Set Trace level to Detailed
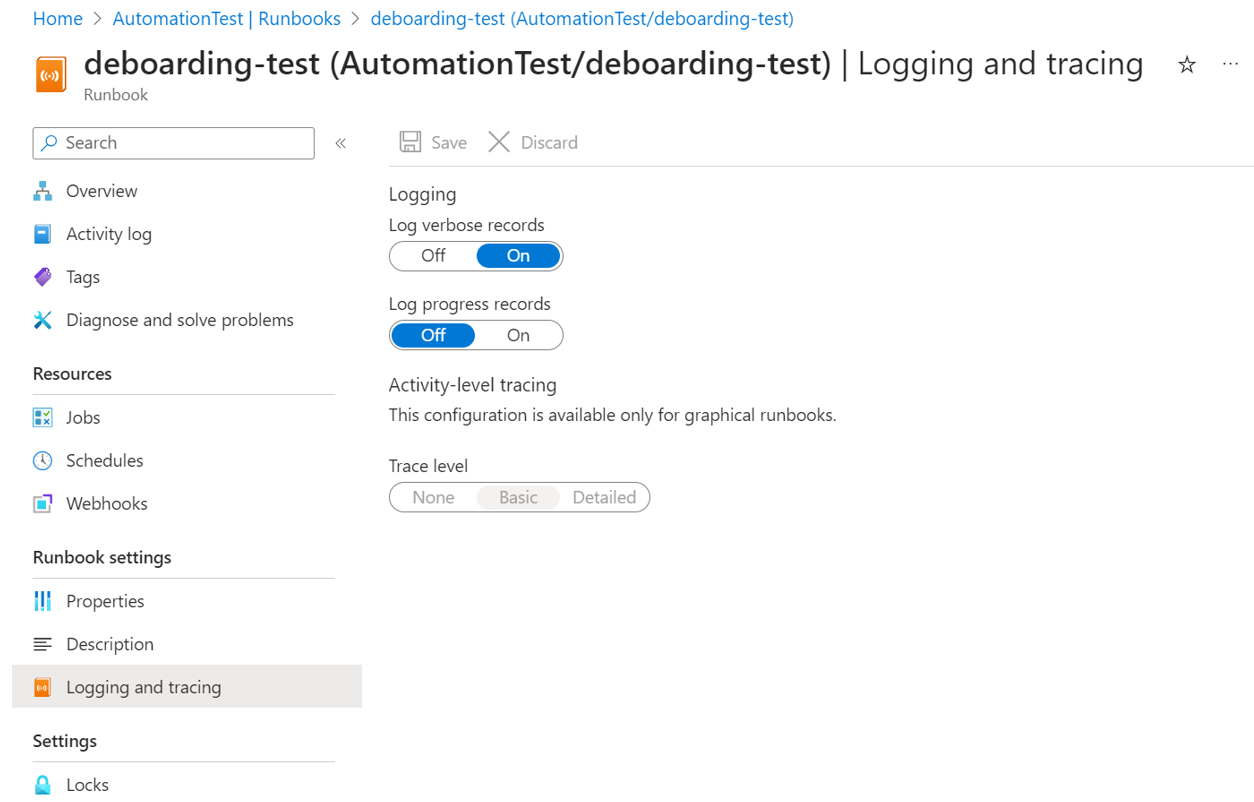The image size is (1254, 802). (x=604, y=497)
